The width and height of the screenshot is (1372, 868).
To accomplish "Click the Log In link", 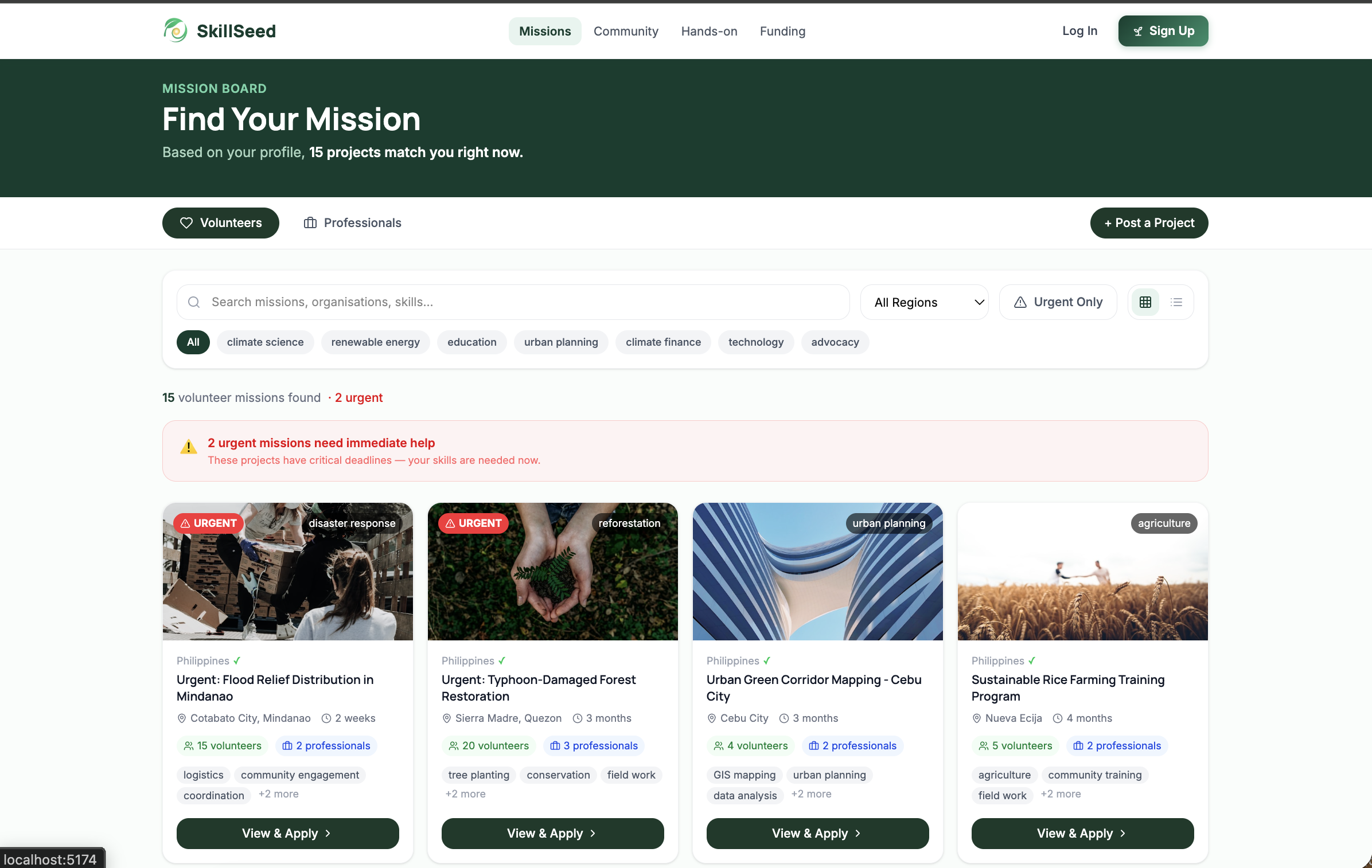I will coord(1079,31).
